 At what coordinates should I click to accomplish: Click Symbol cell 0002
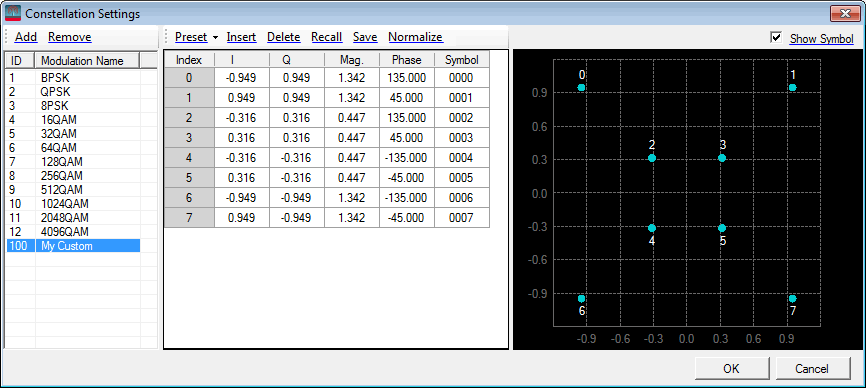(462, 118)
